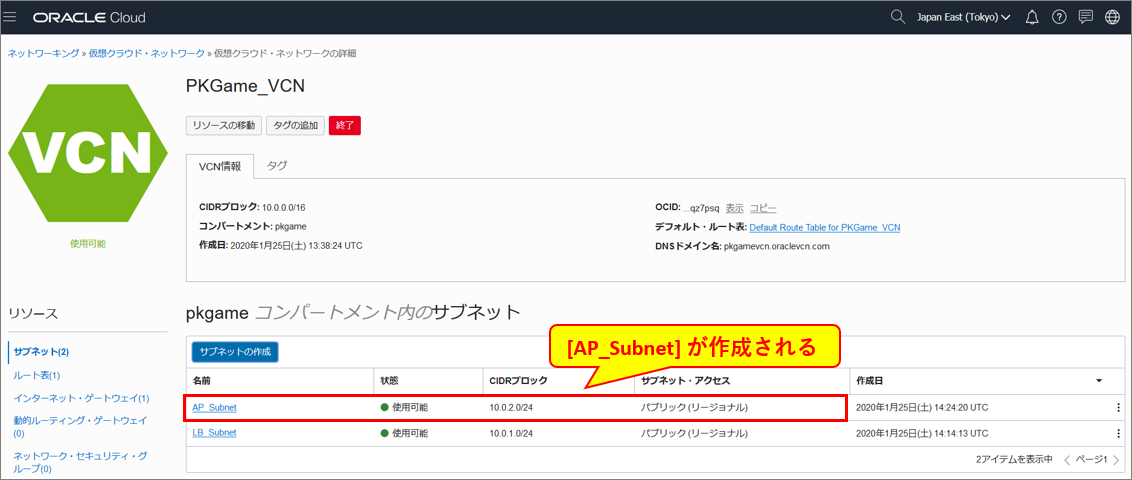Go to the next page arrow
The height and width of the screenshot is (480, 1132).
(x=1116, y=460)
